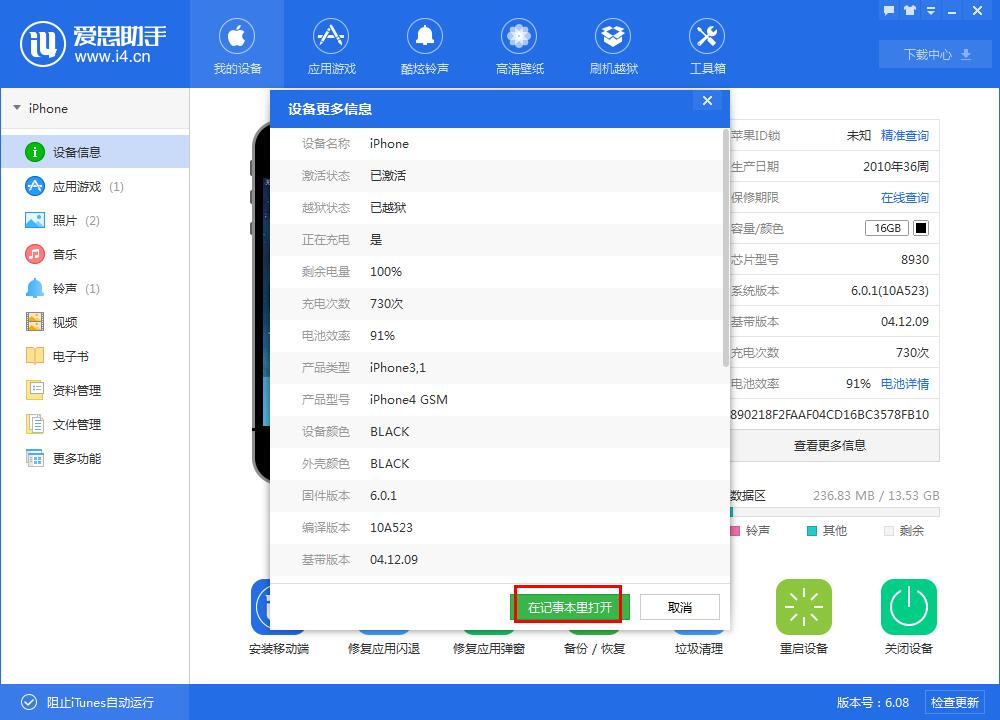Click the black color swatch beside 16GB
This screenshot has height=720, width=1000.
pyautogui.click(x=922, y=228)
